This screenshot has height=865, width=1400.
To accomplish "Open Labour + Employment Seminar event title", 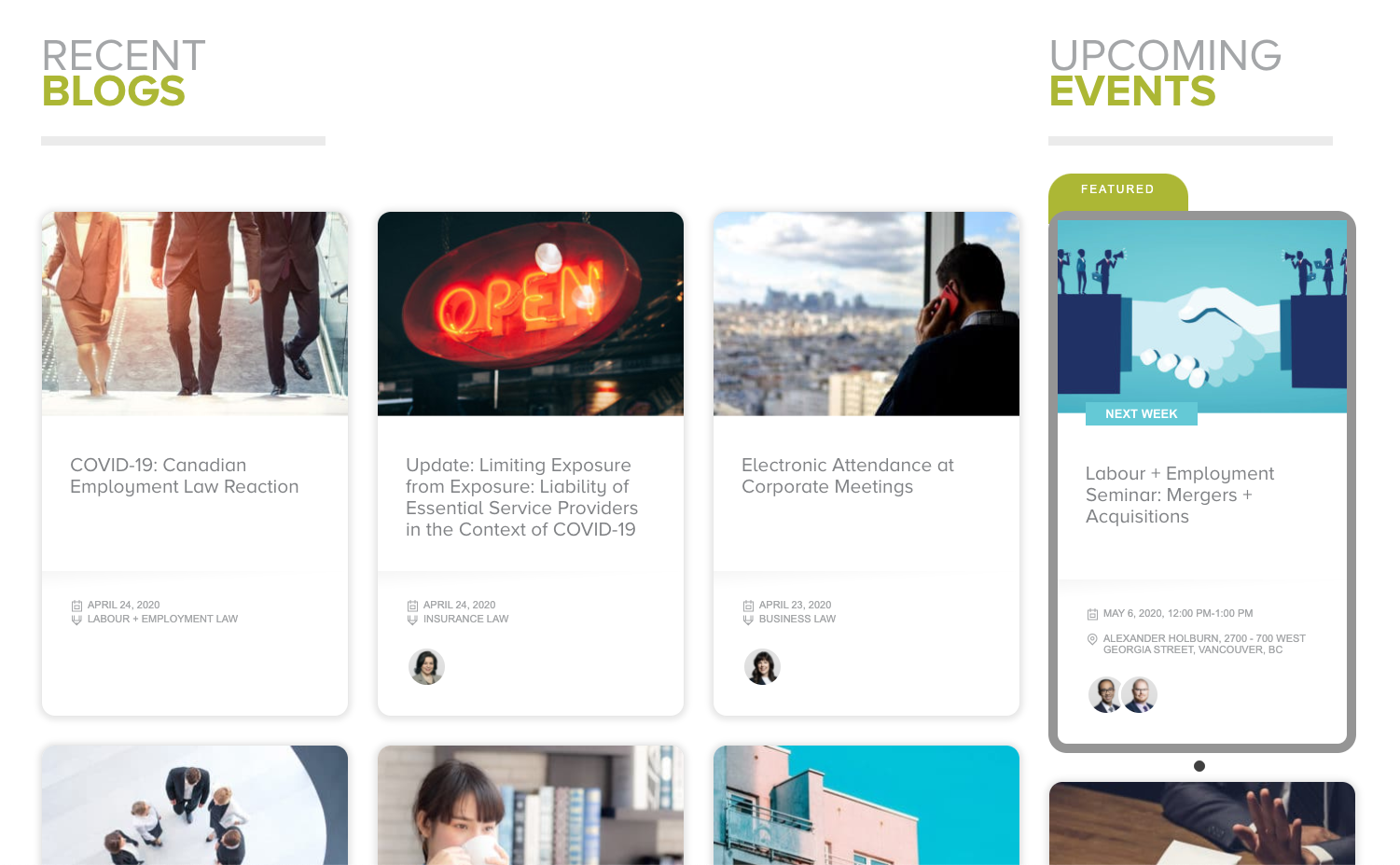I will pos(1180,495).
